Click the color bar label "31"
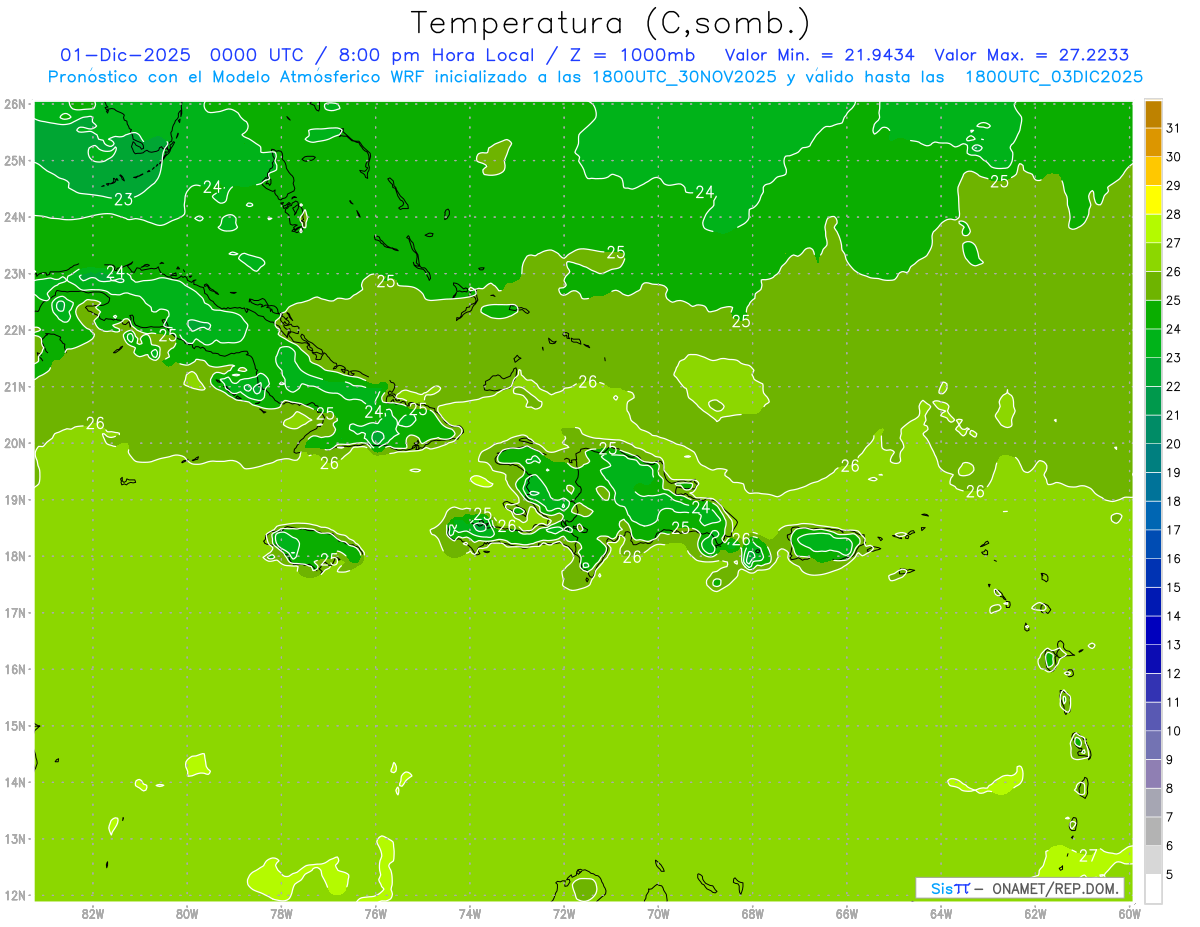 (1173, 128)
